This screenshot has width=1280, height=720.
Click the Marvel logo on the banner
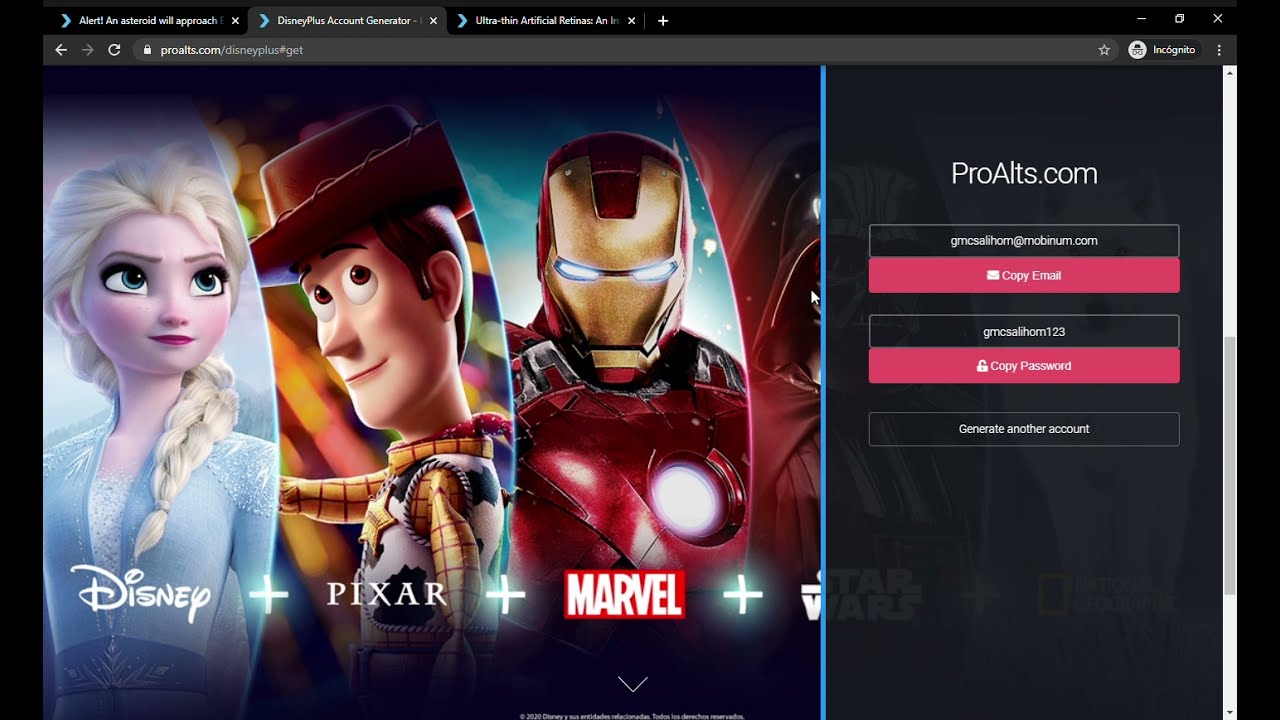click(x=625, y=595)
